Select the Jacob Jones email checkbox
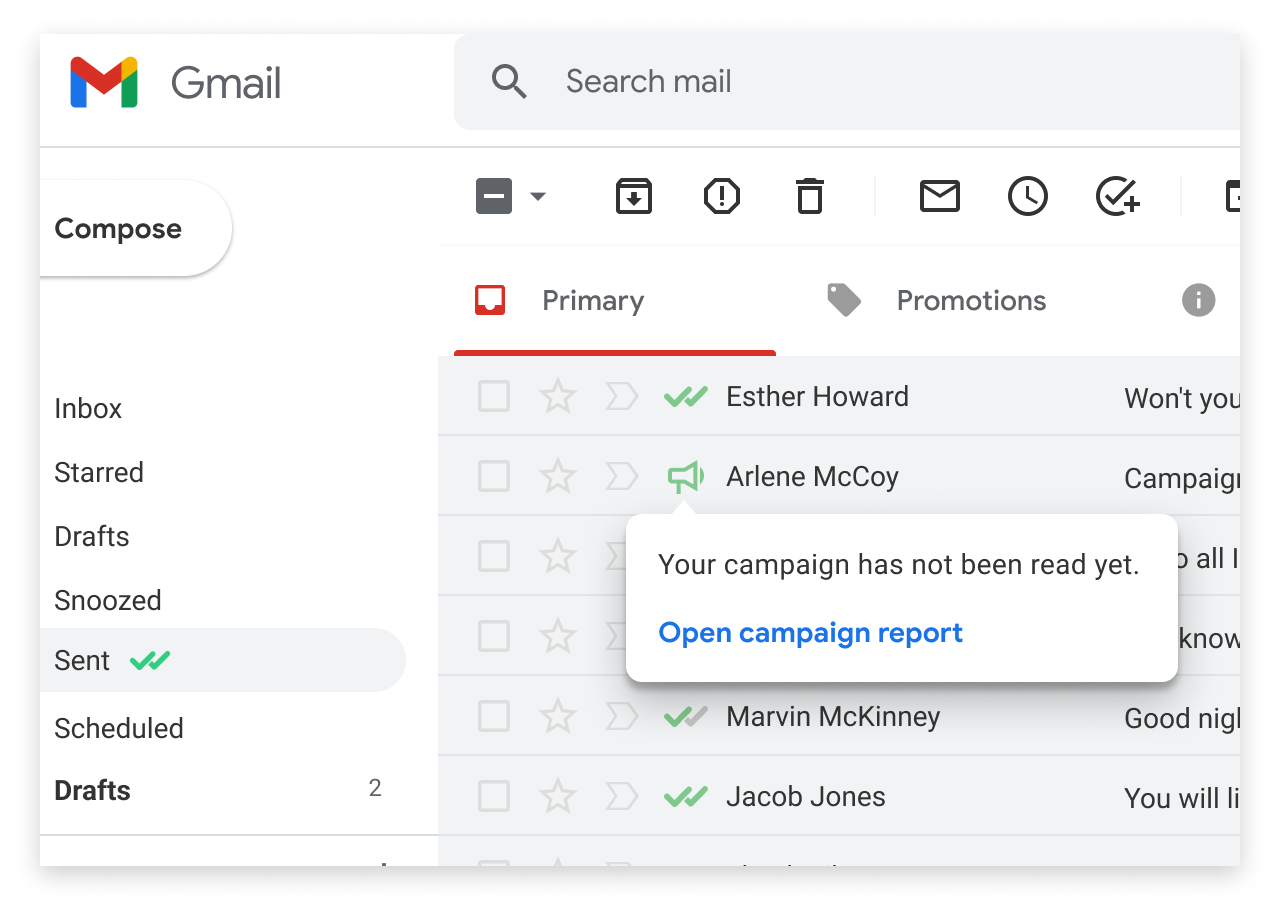 494,797
